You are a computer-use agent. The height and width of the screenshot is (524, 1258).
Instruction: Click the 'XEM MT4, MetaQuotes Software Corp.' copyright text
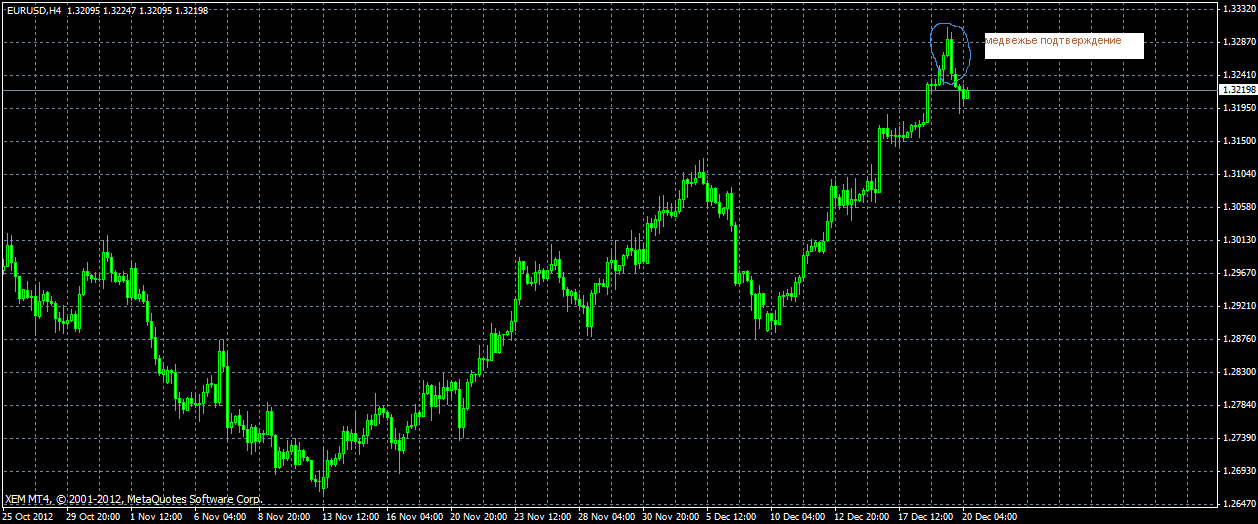tap(133, 498)
